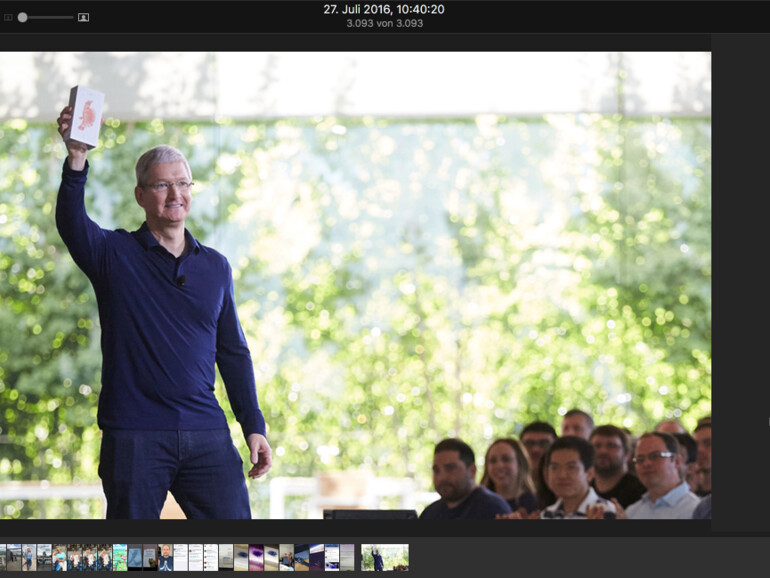Screen dimensions: 770x578
Task: Open thumbnail of bald man in dark shirt
Action: [165, 557]
